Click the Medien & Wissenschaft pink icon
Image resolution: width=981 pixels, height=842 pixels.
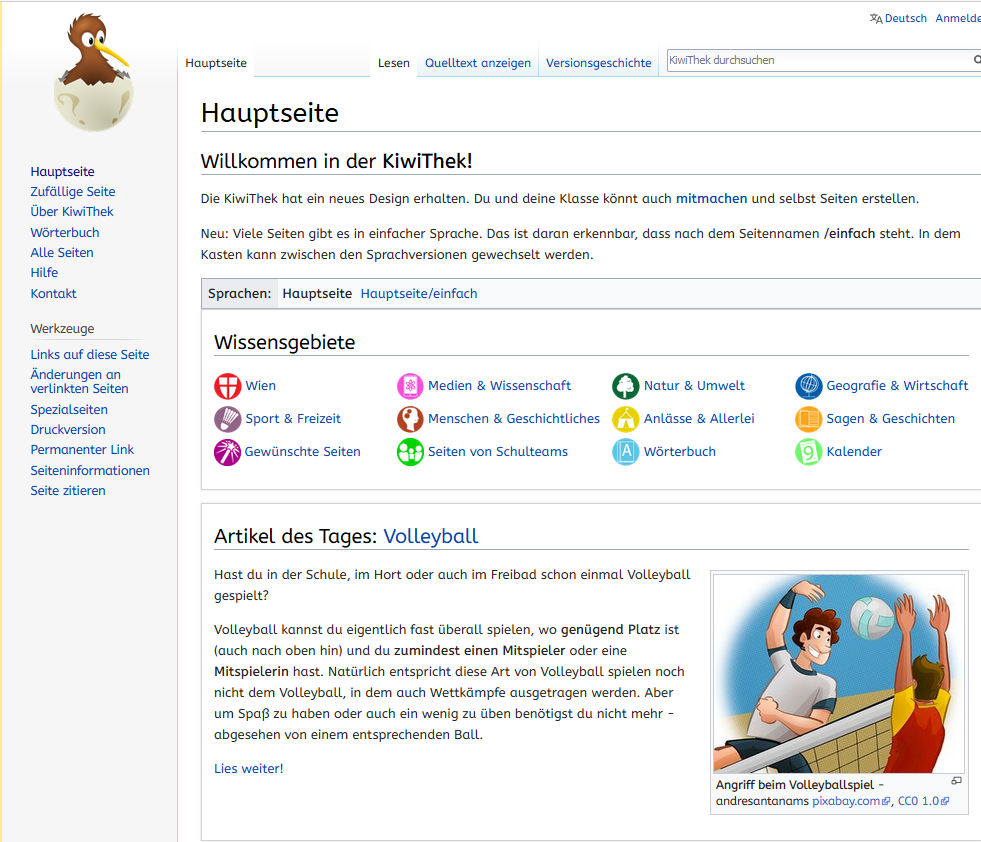410,386
